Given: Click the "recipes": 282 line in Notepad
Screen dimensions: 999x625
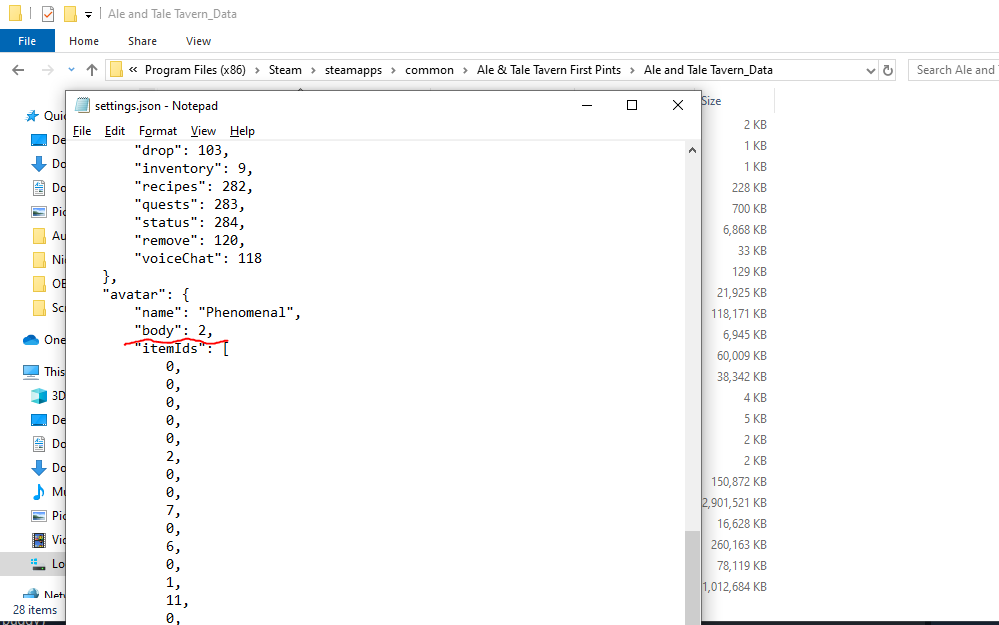Looking at the screenshot, I should pos(194,187).
